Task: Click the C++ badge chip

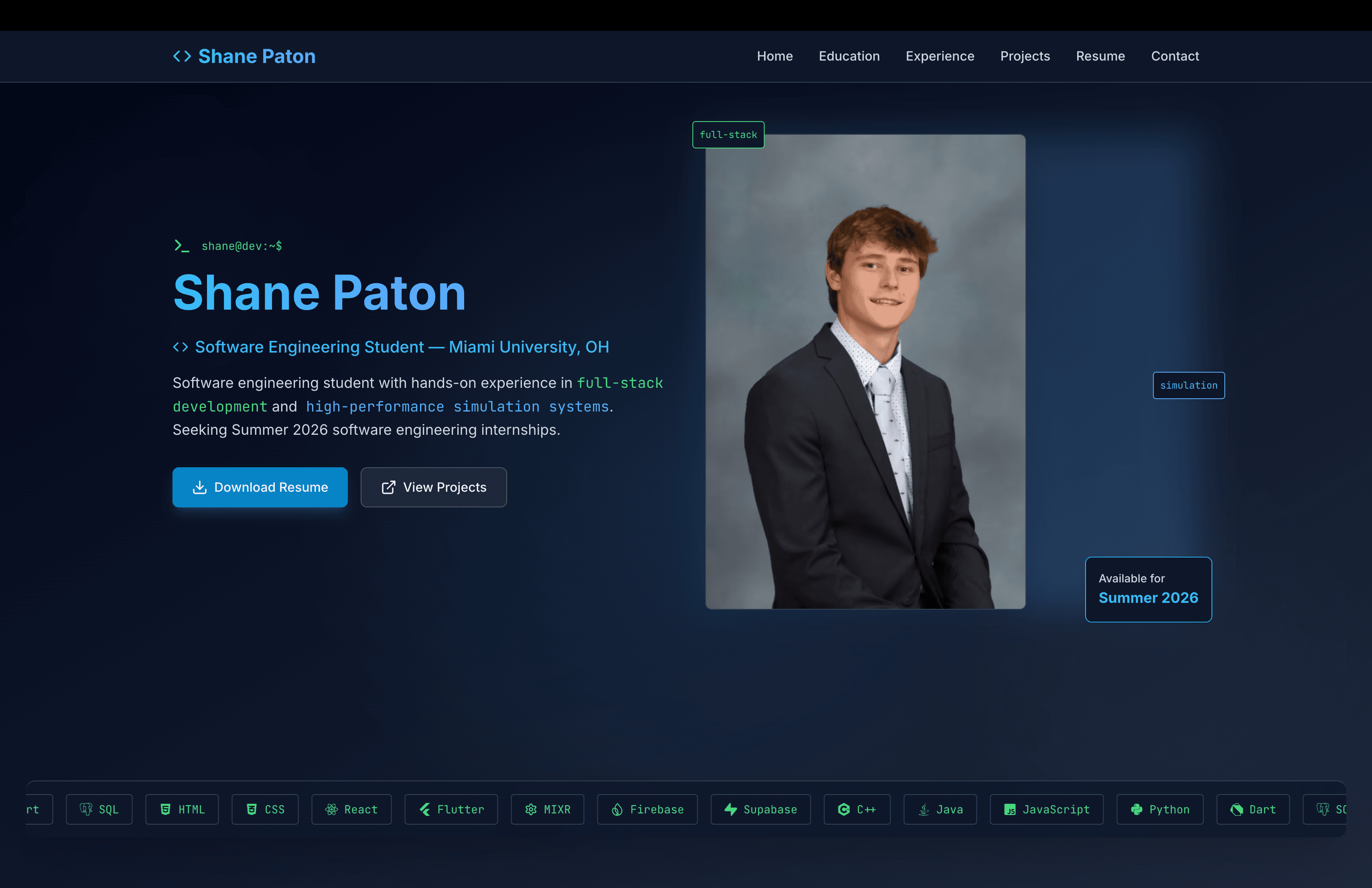Action: [856, 809]
